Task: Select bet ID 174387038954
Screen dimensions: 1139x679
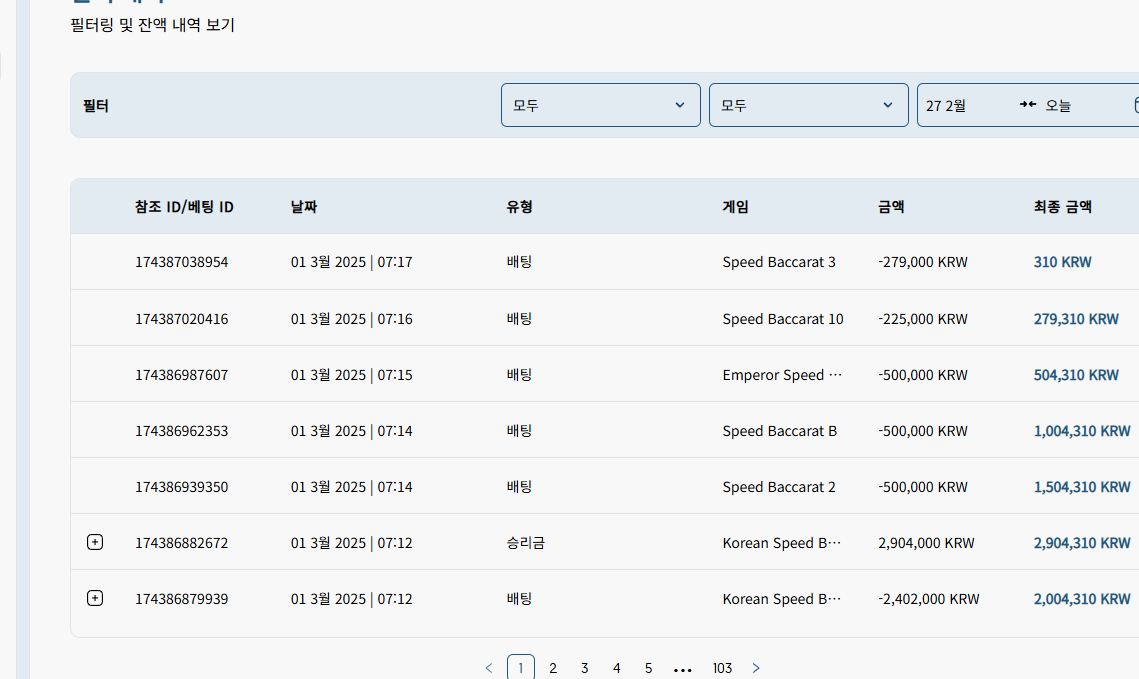Action: (182, 262)
